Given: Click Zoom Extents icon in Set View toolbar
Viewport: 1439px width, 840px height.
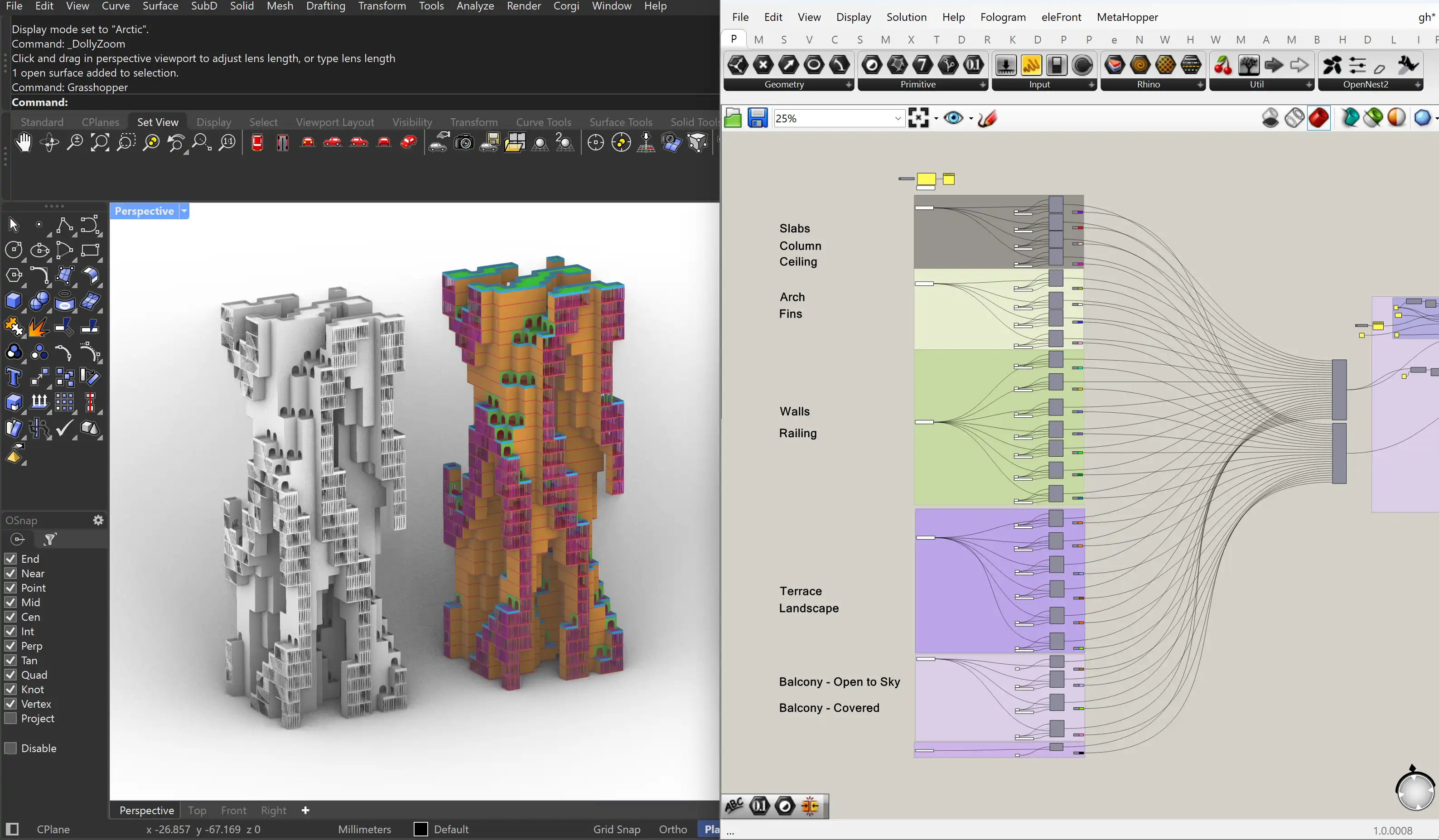Looking at the screenshot, I should click(x=100, y=143).
